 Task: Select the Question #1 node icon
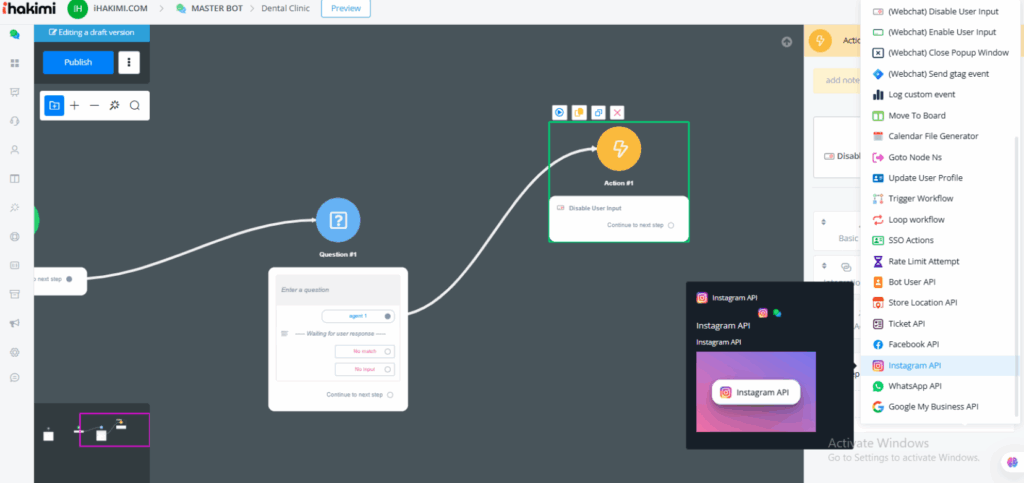[338, 220]
